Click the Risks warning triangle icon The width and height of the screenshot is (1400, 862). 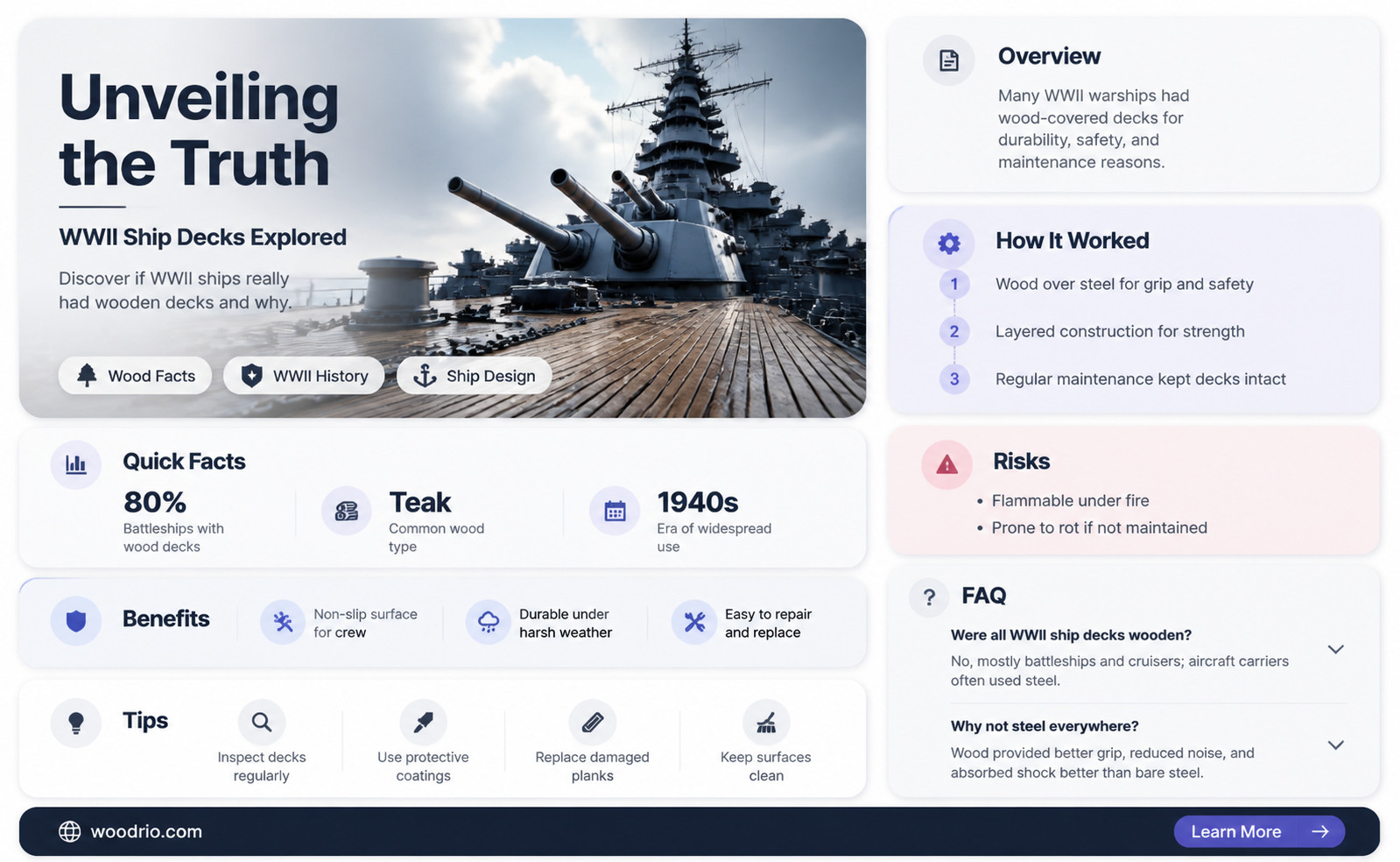pyautogui.click(x=946, y=464)
